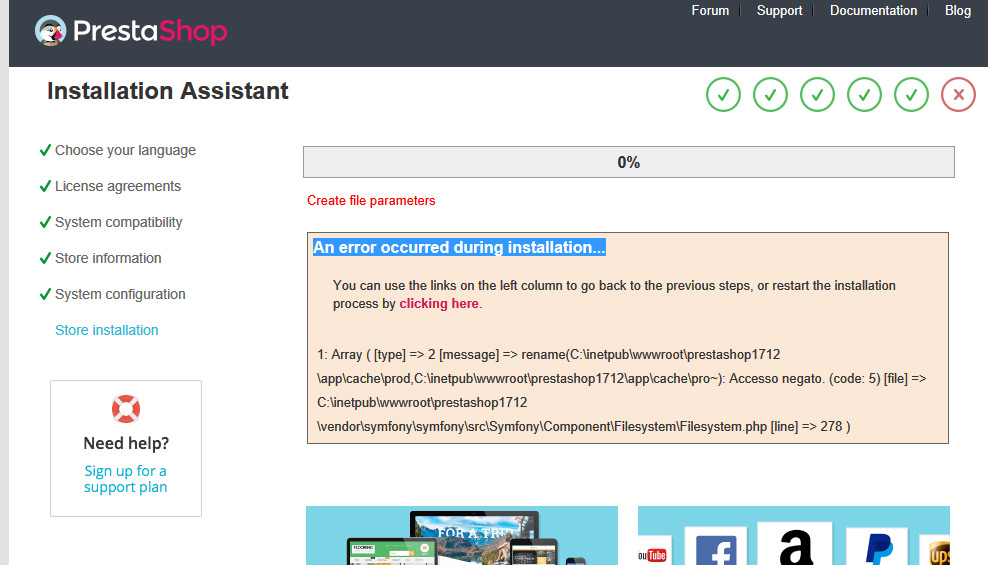Click the UPS logo in partner banner
The height and width of the screenshot is (565, 988).
click(938, 552)
